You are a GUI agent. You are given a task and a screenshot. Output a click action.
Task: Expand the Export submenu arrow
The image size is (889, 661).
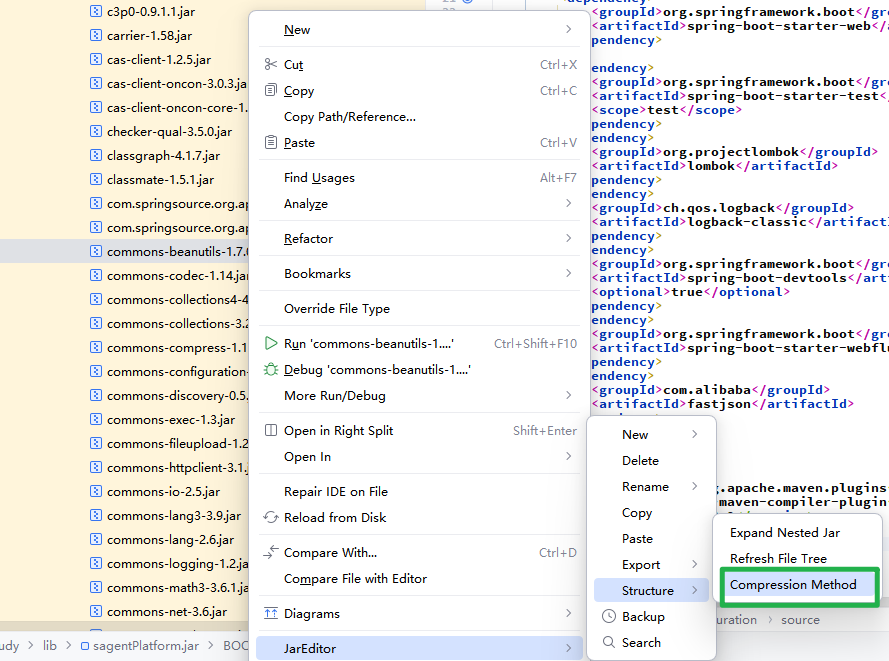[695, 565]
